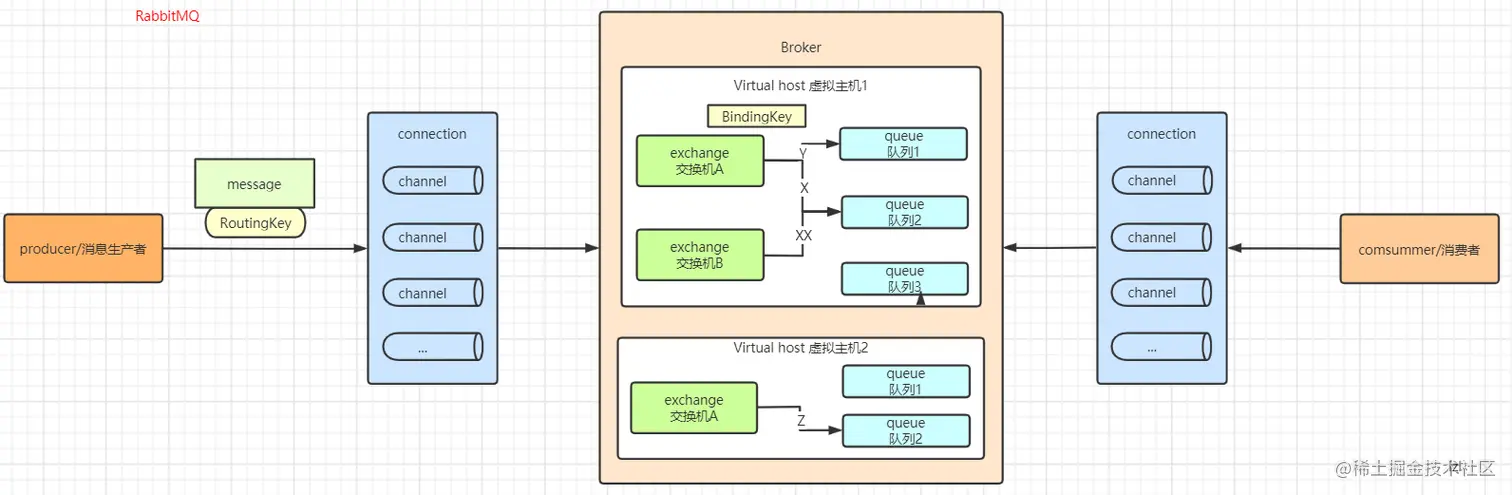
Task: Select the middle channel cylinder in the consumer-side connection
Action: (1162, 237)
